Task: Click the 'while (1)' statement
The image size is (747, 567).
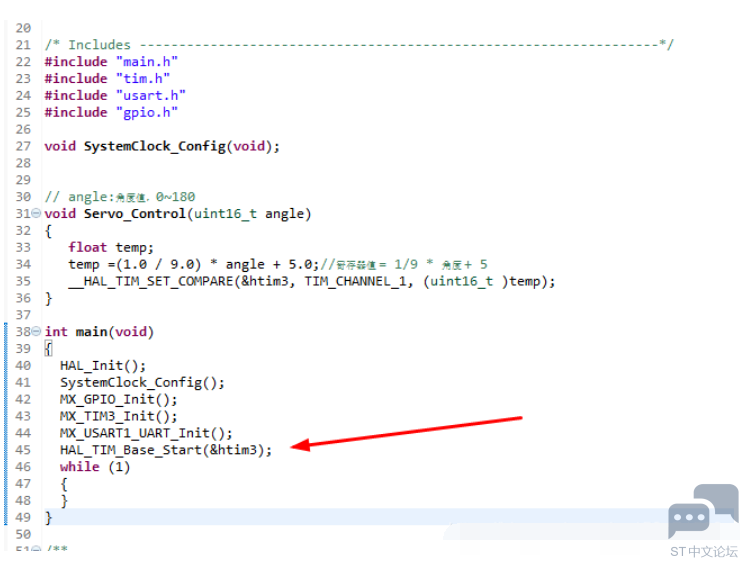Action: click(95, 467)
